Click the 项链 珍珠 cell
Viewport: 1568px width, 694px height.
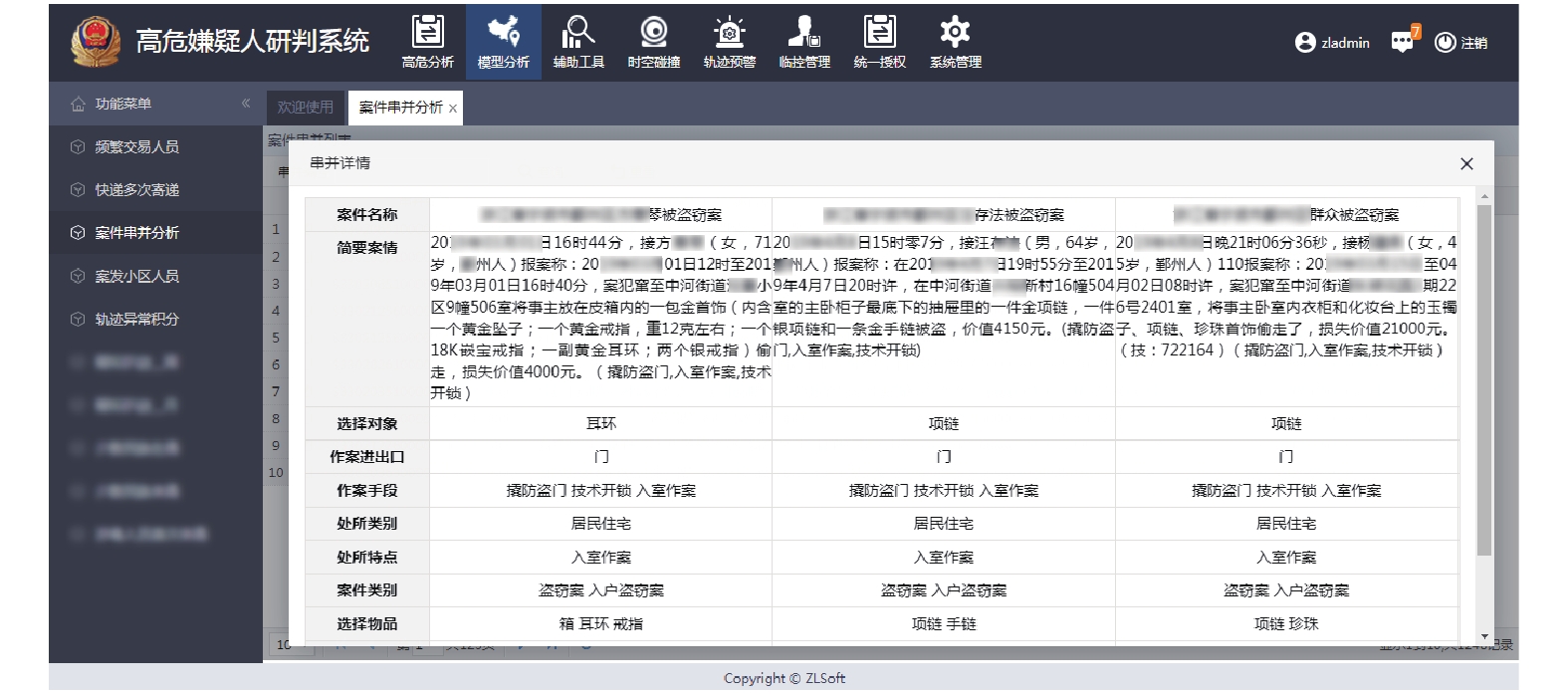coord(1286,623)
